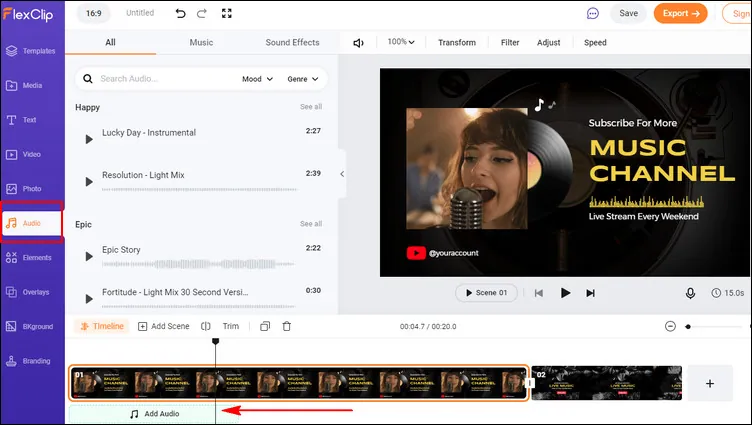Toggle fullscreen preview icon
Image resolution: width=752 pixels, height=425 pixels.
tap(227, 13)
